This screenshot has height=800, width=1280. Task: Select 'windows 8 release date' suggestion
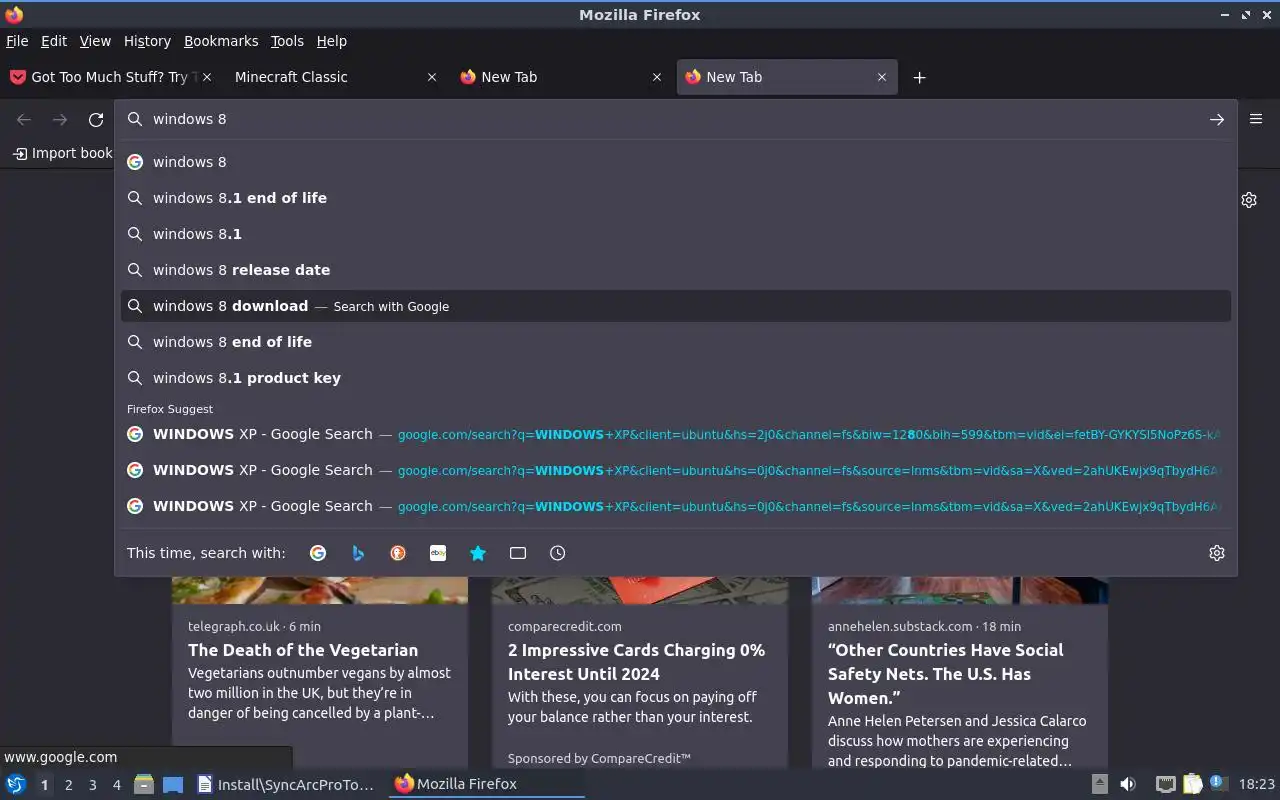point(676,270)
